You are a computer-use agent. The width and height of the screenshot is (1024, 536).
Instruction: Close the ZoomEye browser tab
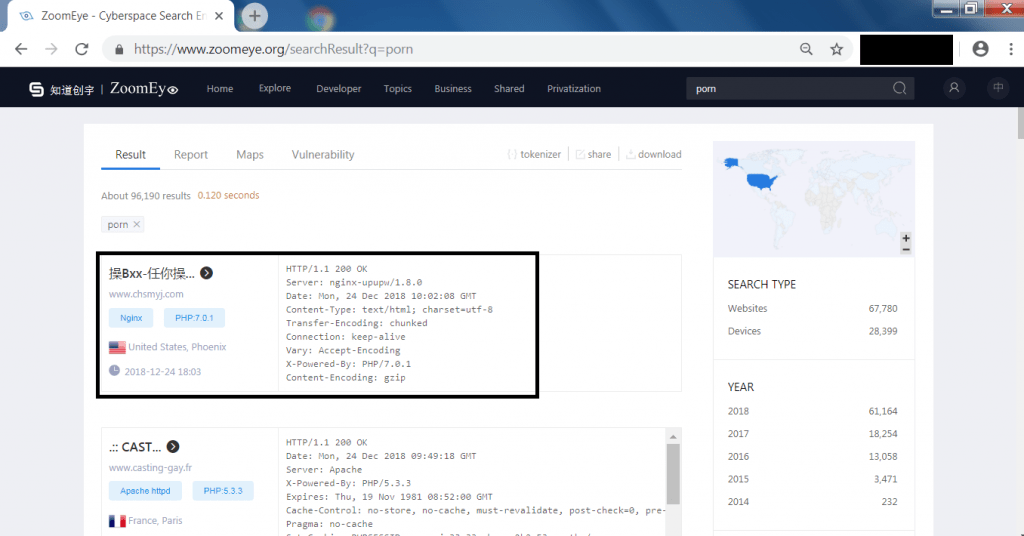tap(219, 16)
